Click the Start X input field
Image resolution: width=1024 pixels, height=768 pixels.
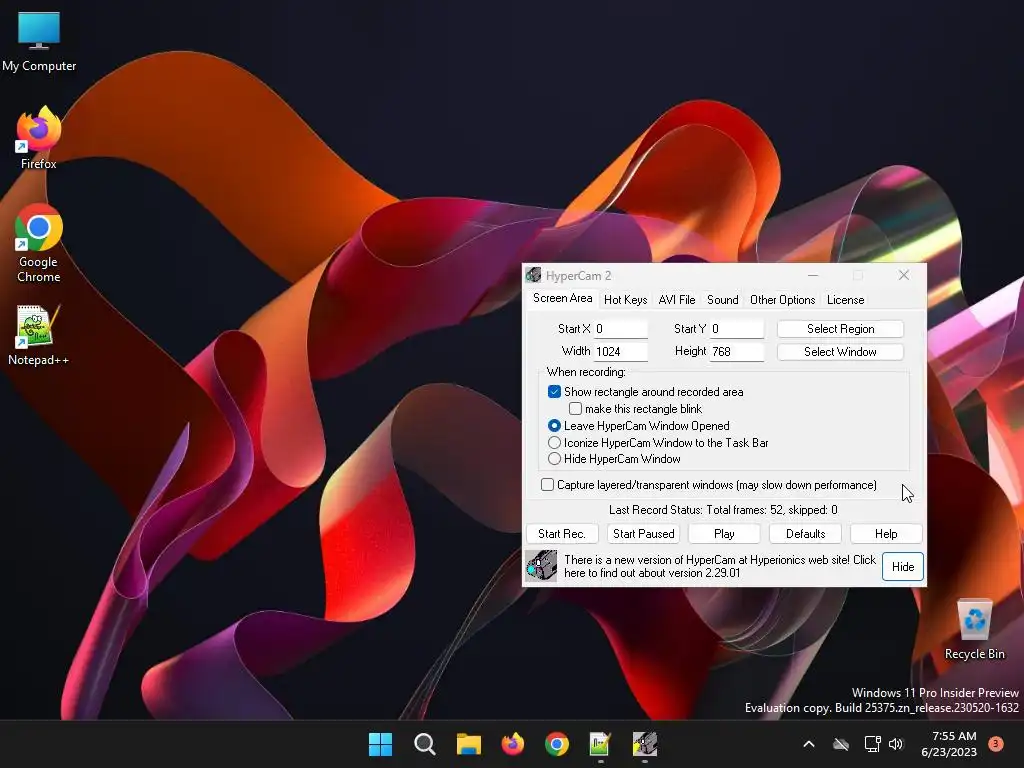tap(620, 328)
